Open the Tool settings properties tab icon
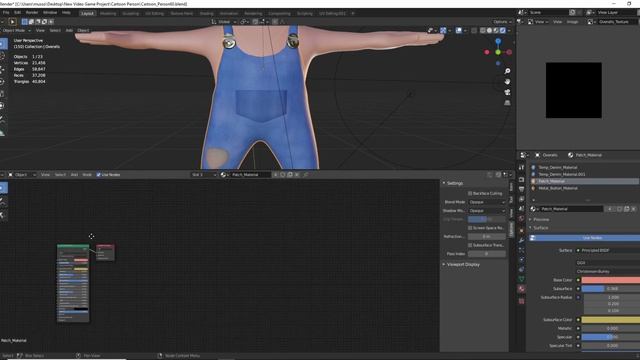The height and width of the screenshot is (360, 640). click(522, 167)
